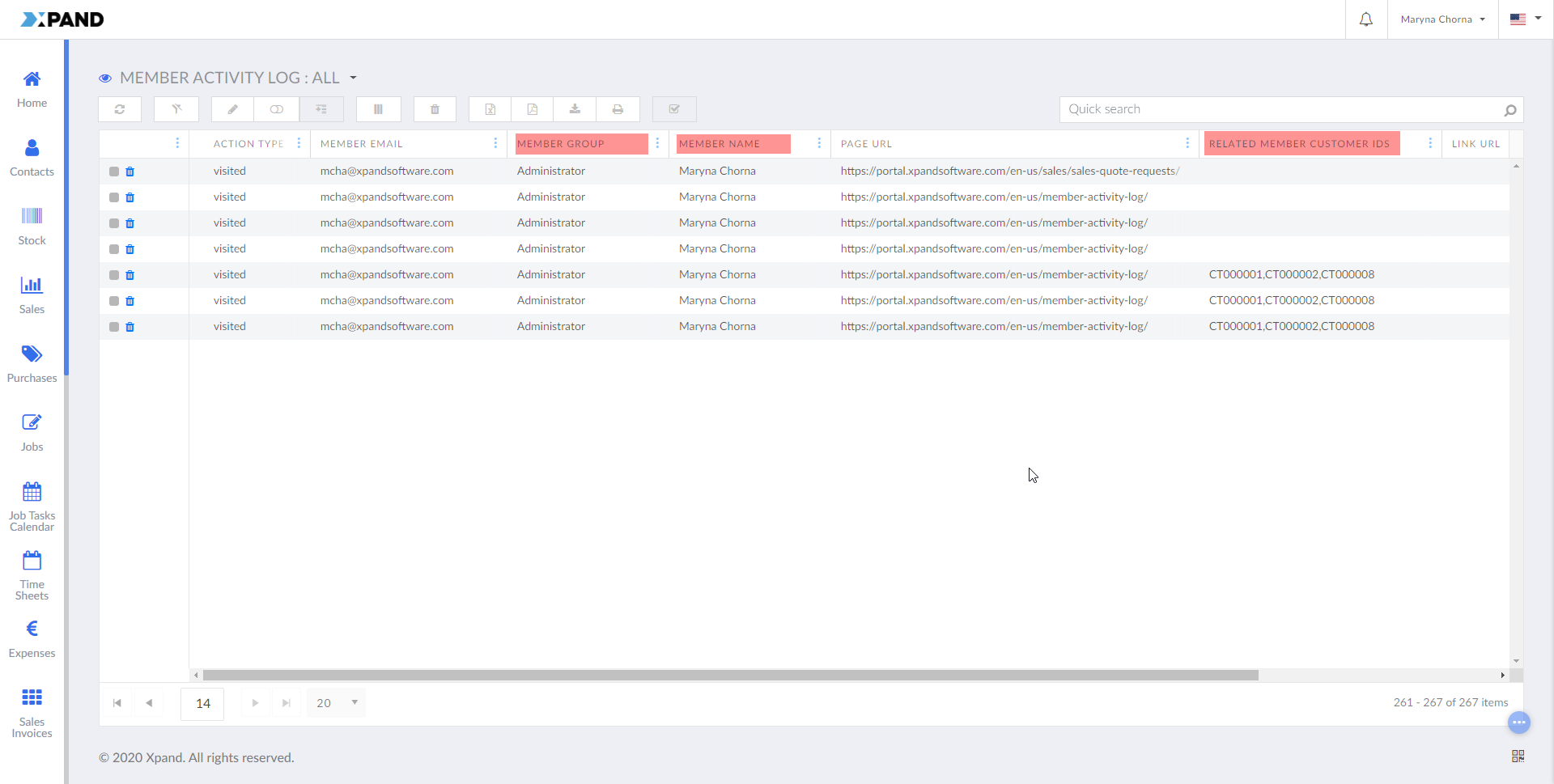Image resolution: width=1554 pixels, height=784 pixels.
Task: Export the activity log to Excel
Action: pyautogui.click(x=490, y=109)
